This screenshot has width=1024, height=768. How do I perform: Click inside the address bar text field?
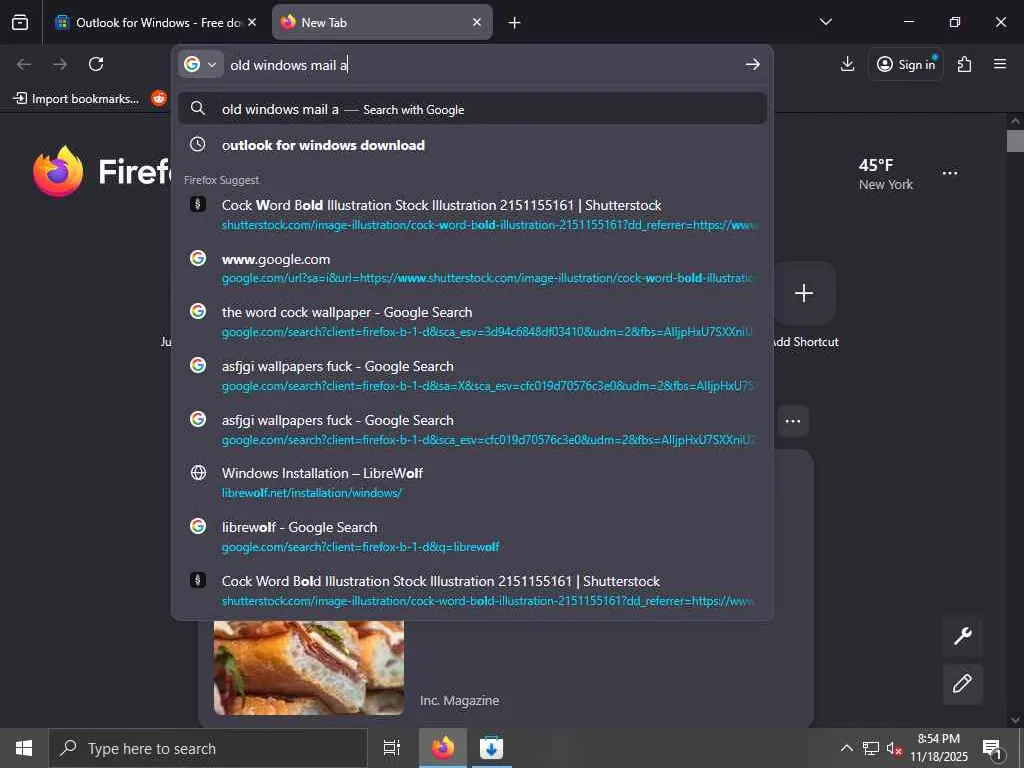482,65
